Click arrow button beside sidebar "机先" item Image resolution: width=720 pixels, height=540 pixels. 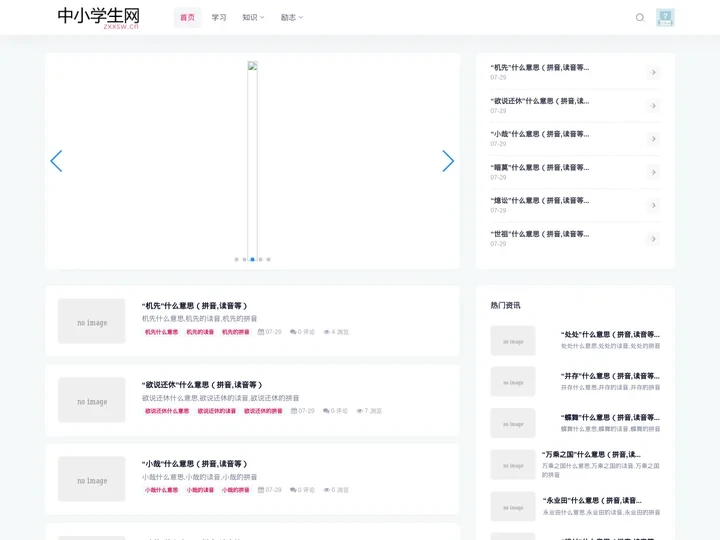[x=653, y=73]
